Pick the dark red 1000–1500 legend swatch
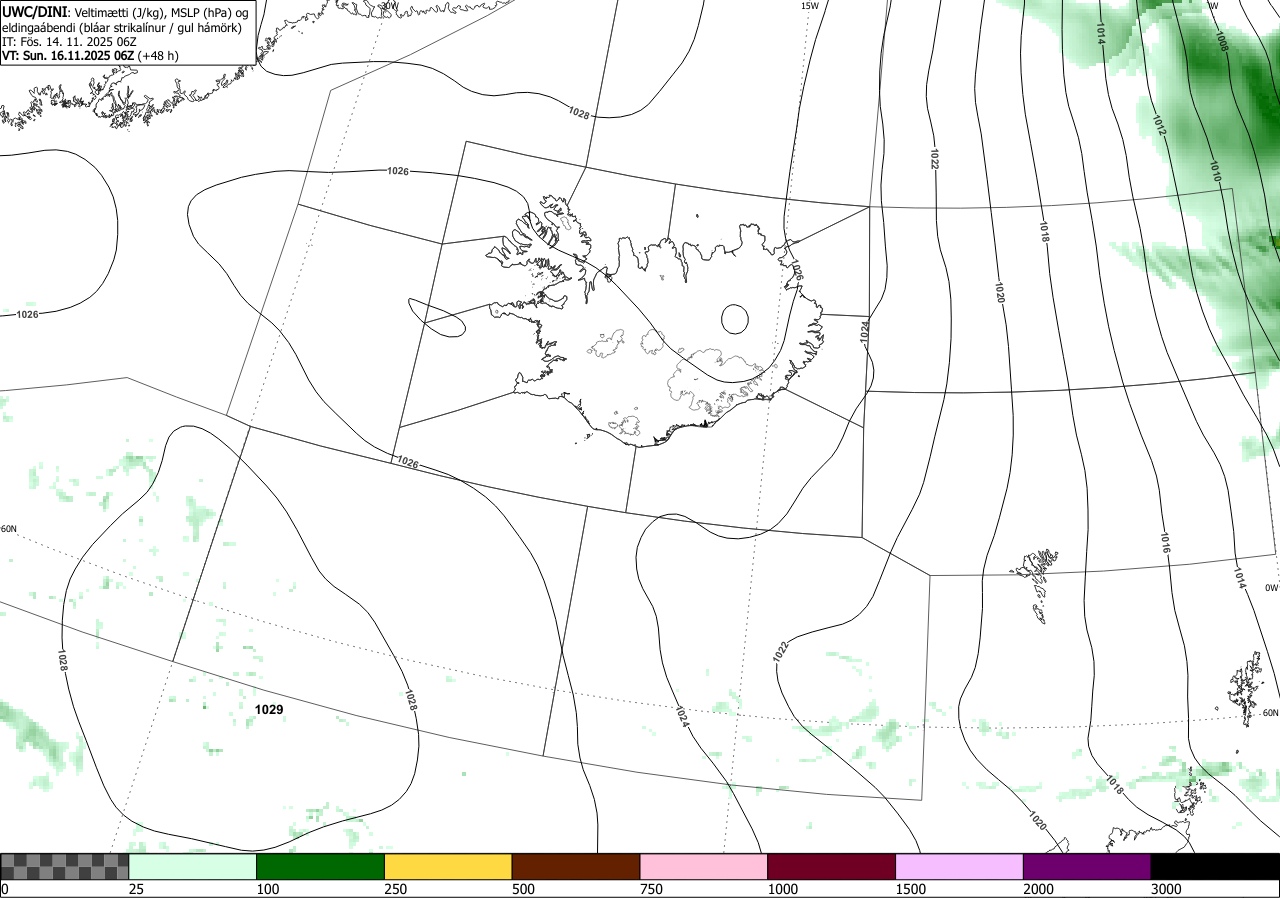Viewport: 1280px width, 898px height. click(x=832, y=866)
